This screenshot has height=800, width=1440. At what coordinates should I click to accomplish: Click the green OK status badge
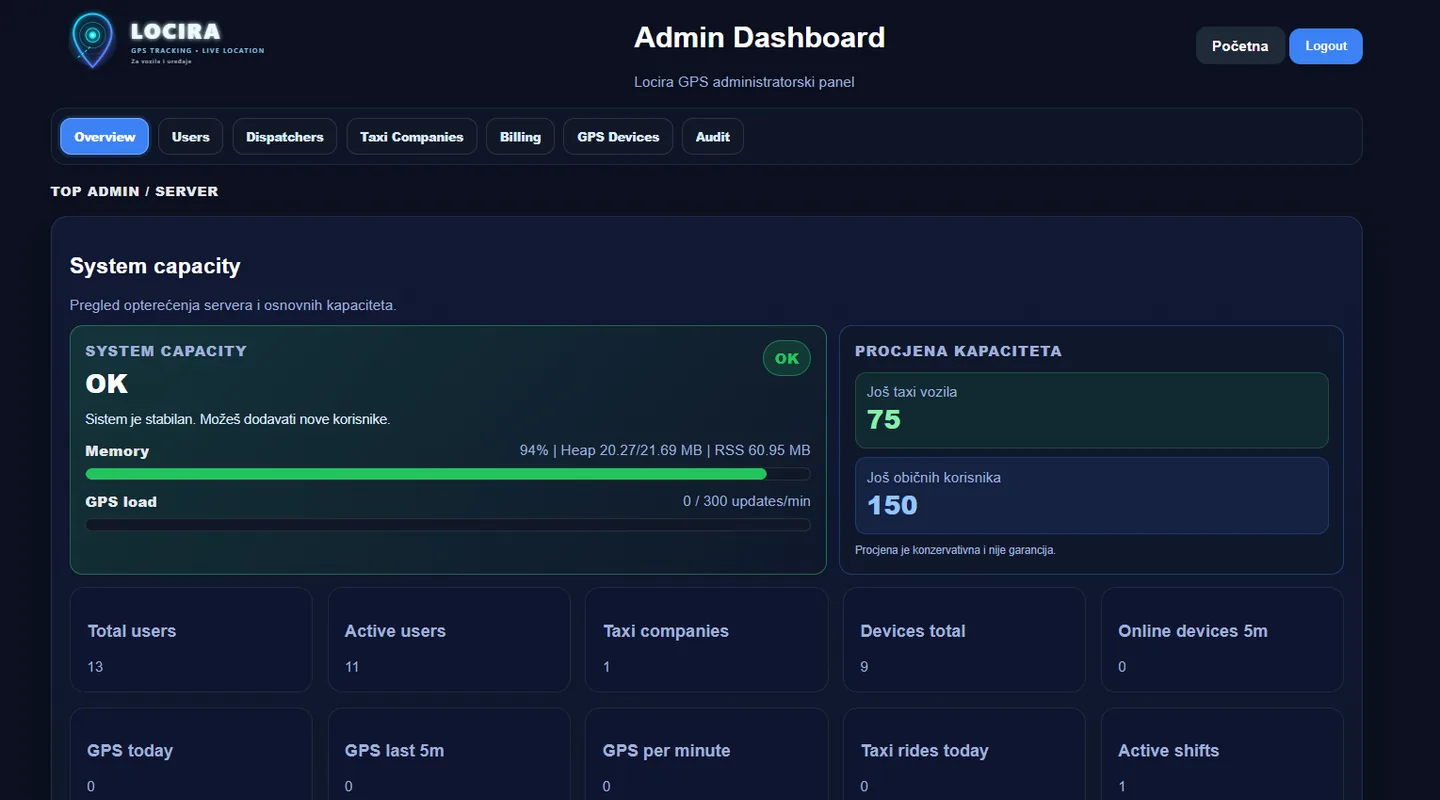coord(787,359)
